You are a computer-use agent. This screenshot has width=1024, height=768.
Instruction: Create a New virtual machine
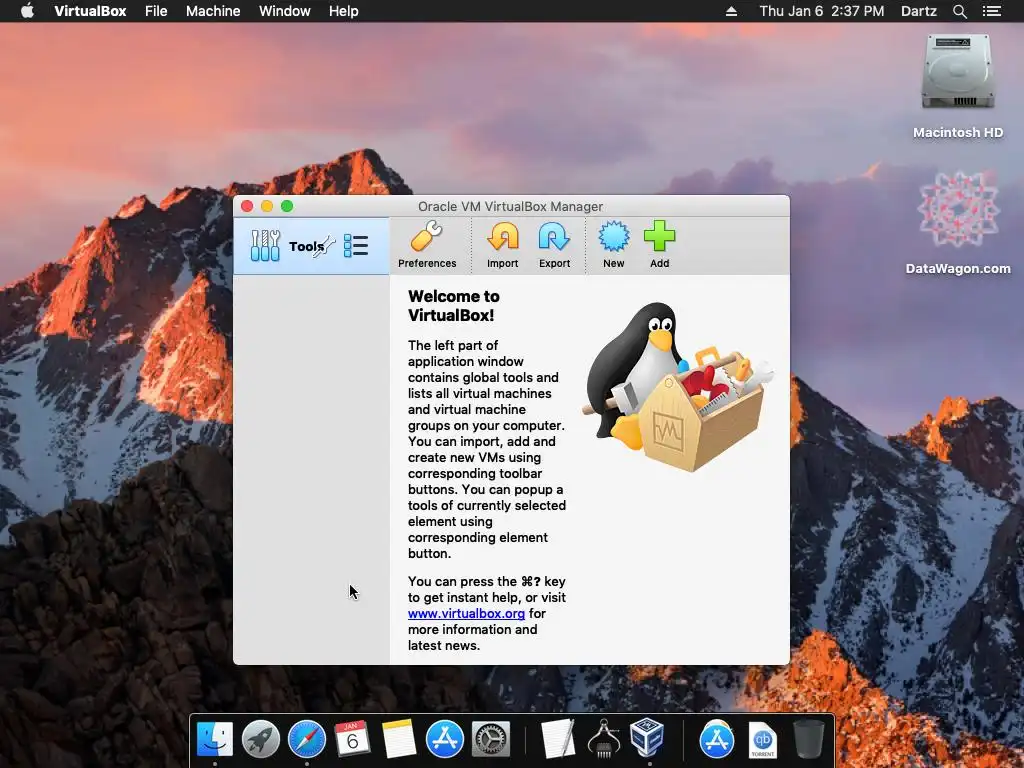click(613, 246)
